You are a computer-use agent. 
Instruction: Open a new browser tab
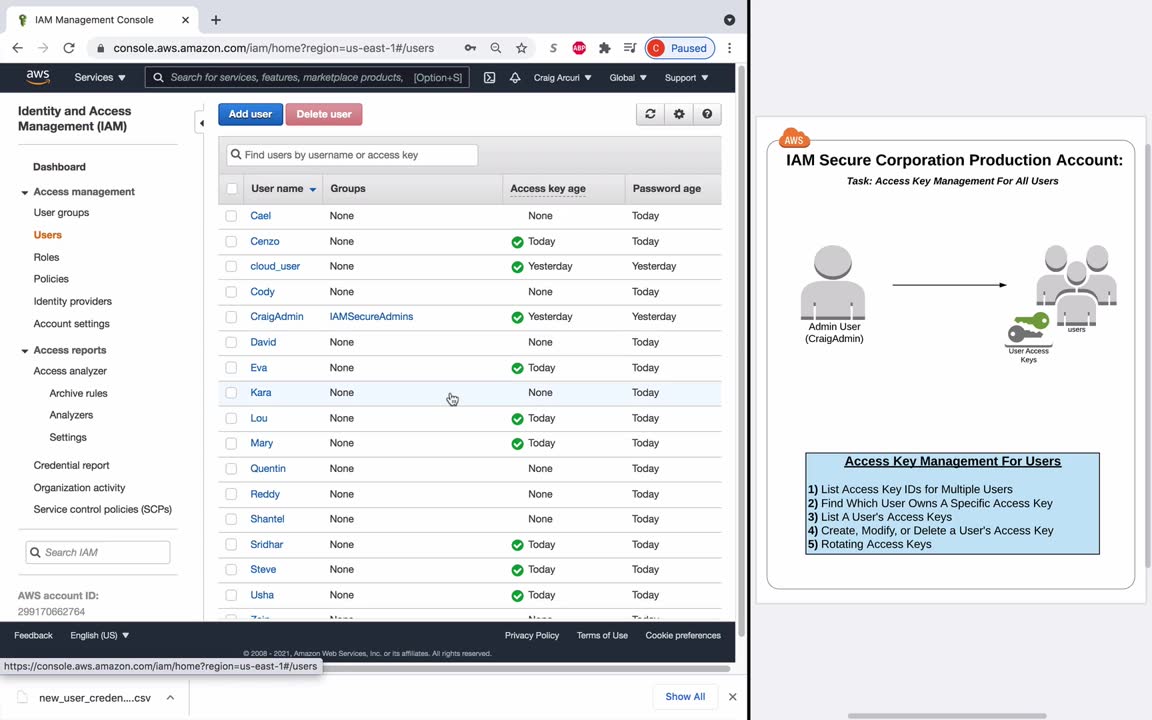click(216, 20)
